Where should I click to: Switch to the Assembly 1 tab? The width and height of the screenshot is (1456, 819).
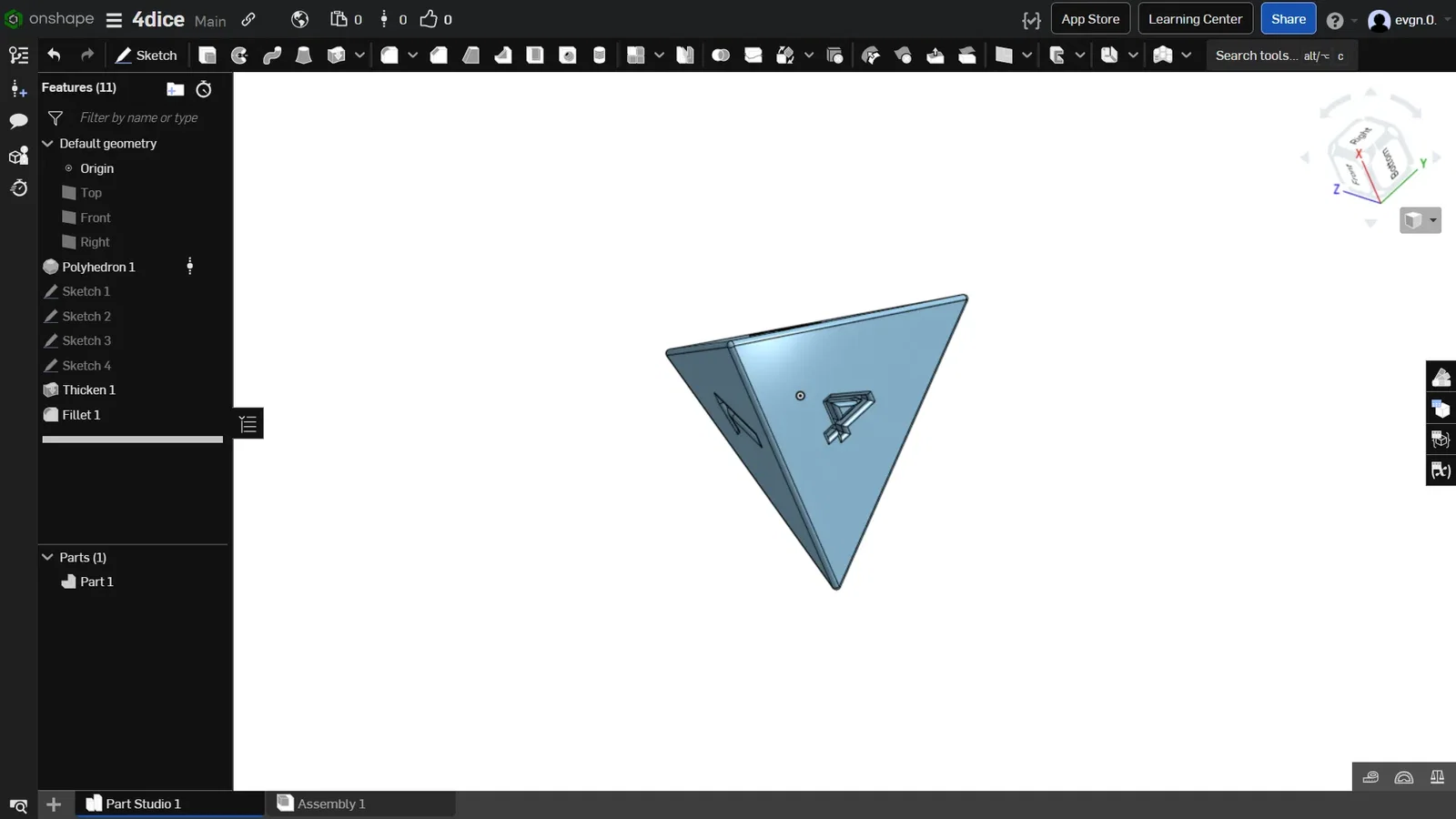point(331,804)
